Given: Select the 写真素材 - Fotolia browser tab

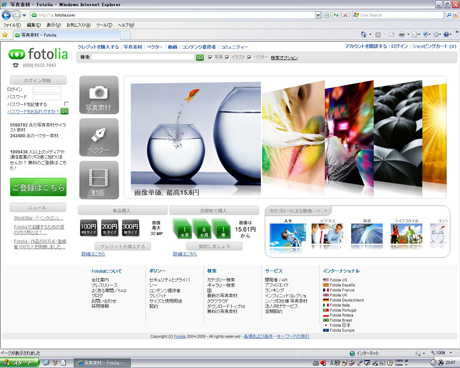Looking at the screenshot, I should 66,35.
